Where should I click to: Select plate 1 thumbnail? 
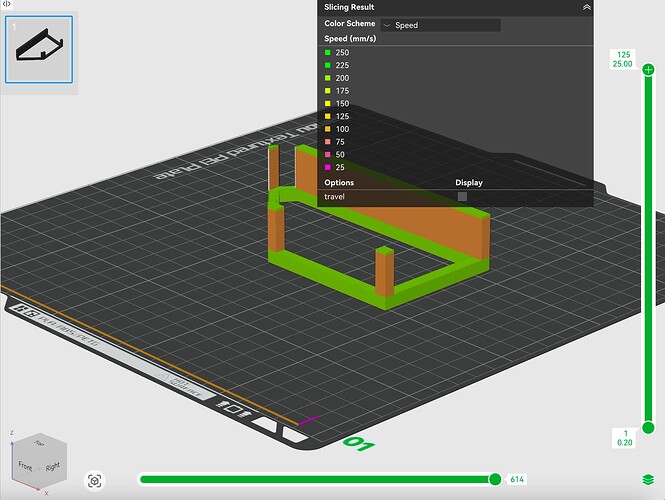pyautogui.click(x=39, y=50)
